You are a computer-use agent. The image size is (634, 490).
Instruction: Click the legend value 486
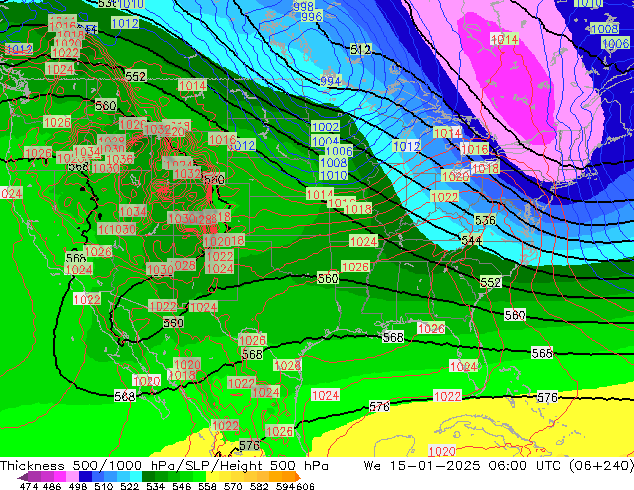[x=52, y=486]
